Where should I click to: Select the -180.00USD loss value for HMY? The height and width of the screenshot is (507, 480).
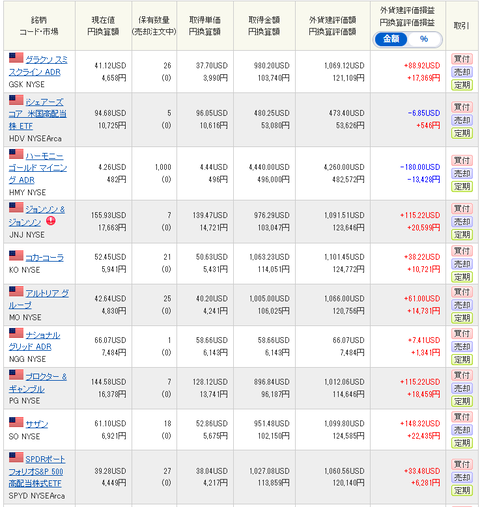[x=420, y=167]
